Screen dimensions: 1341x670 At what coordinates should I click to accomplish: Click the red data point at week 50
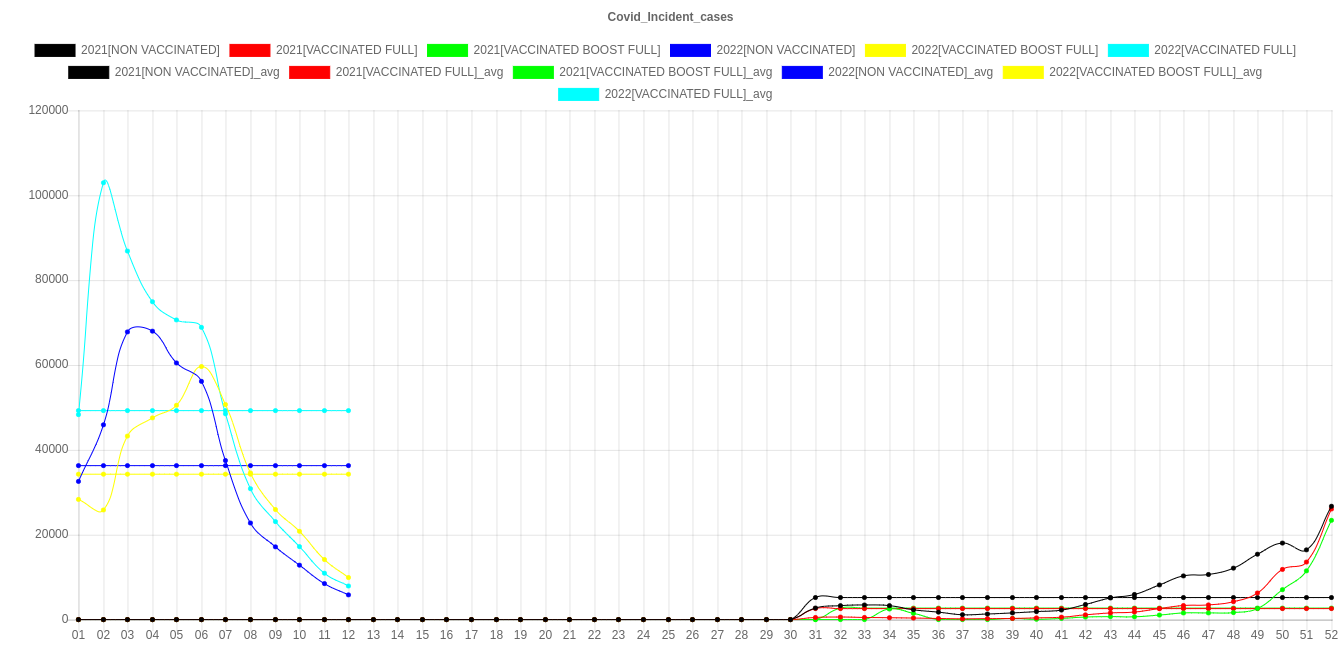point(1282,569)
